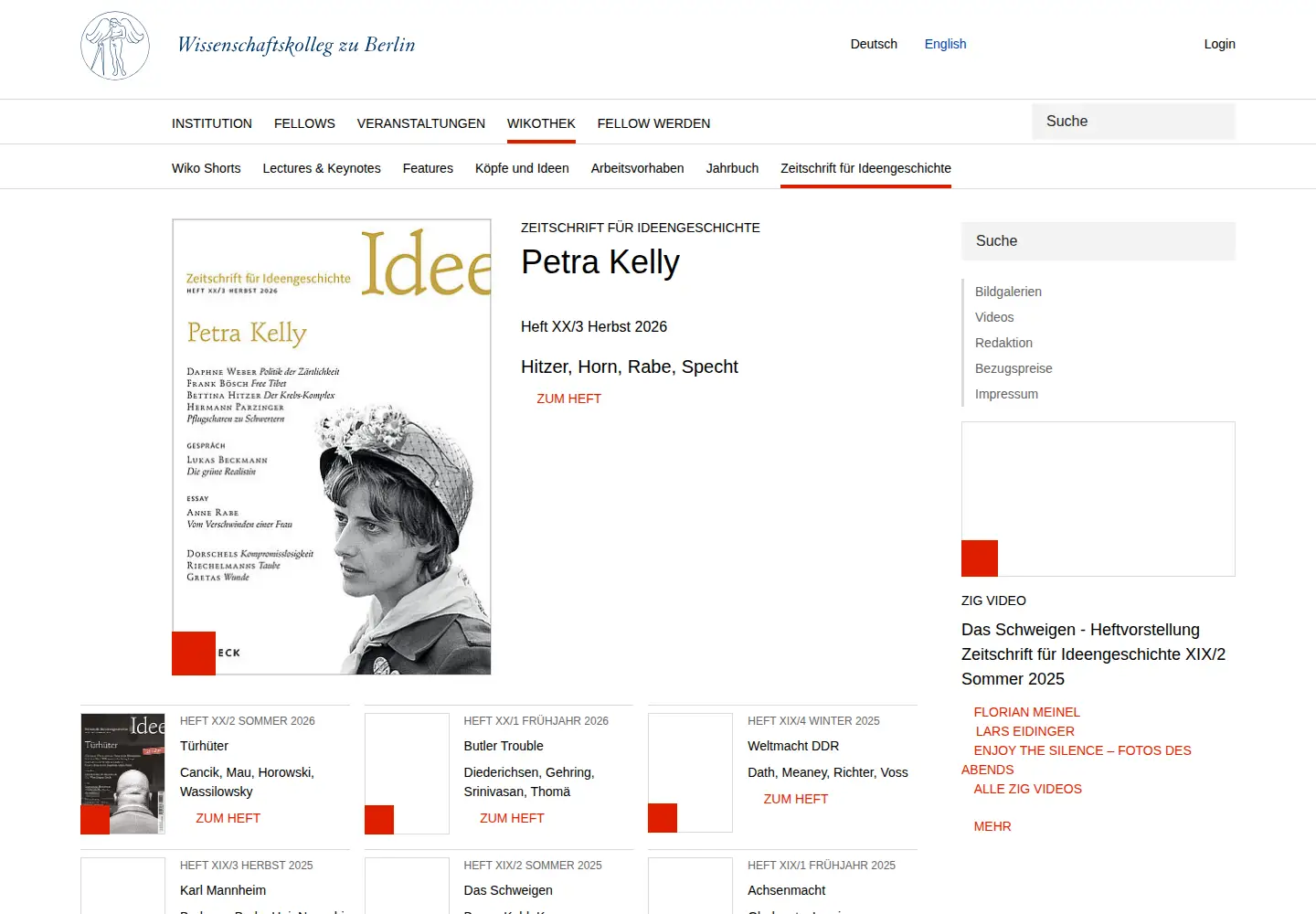1316x914 pixels.
Task: Open the FELLOWS menu
Action: pyautogui.click(x=304, y=123)
